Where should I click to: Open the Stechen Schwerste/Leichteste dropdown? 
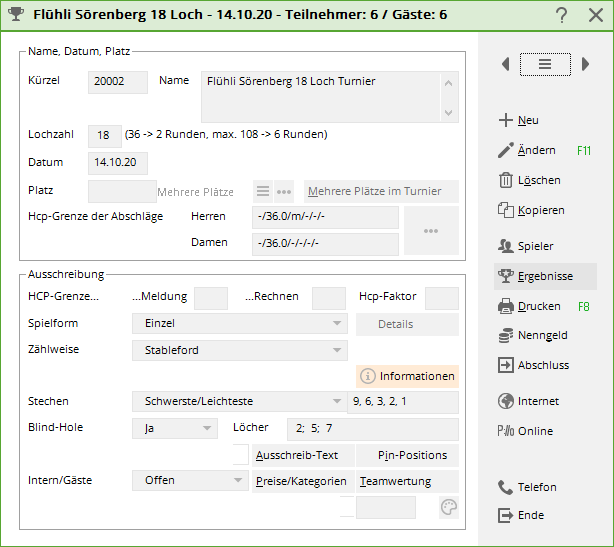pos(239,402)
